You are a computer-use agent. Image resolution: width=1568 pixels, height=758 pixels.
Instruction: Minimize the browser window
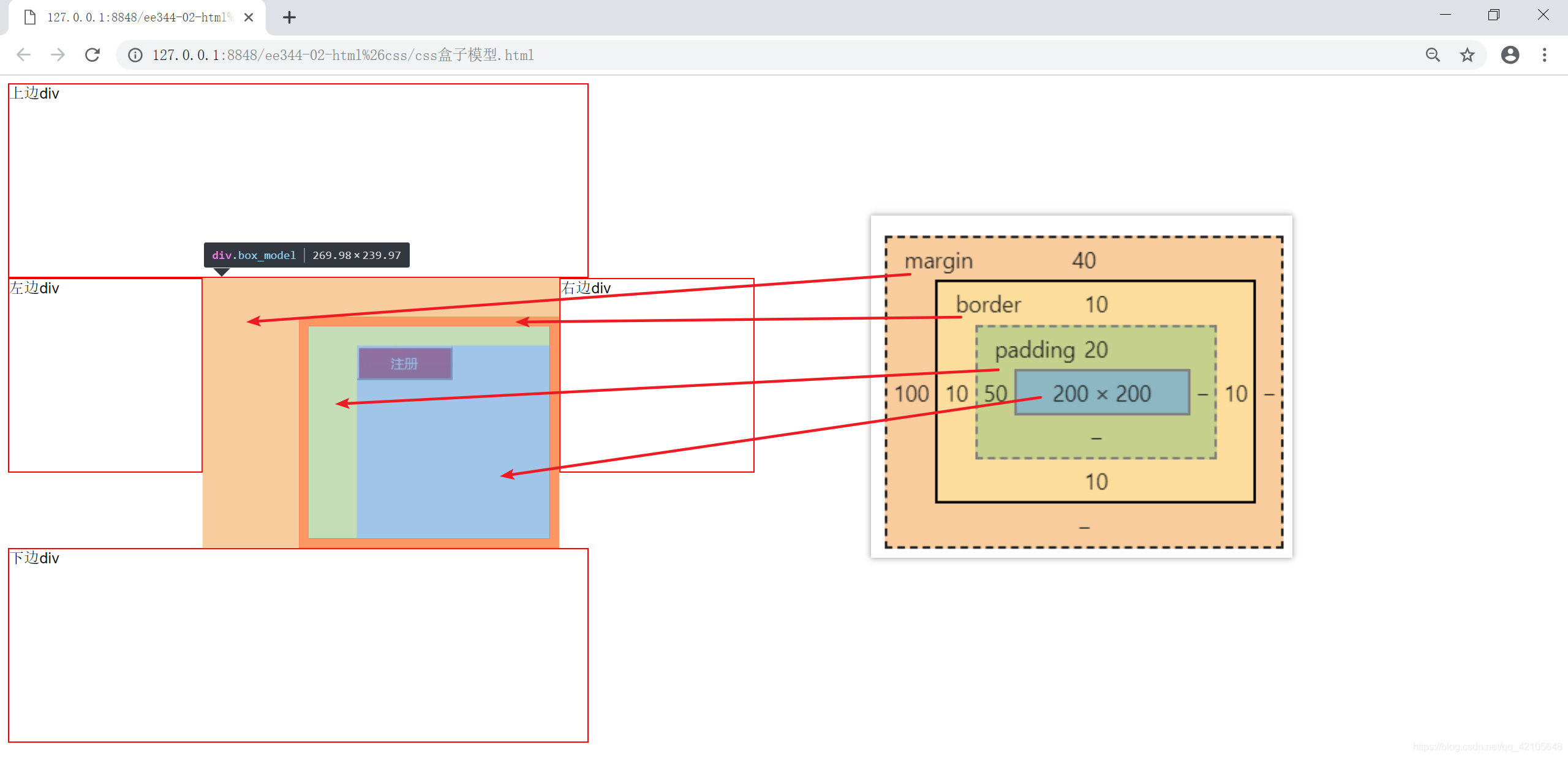[1445, 15]
